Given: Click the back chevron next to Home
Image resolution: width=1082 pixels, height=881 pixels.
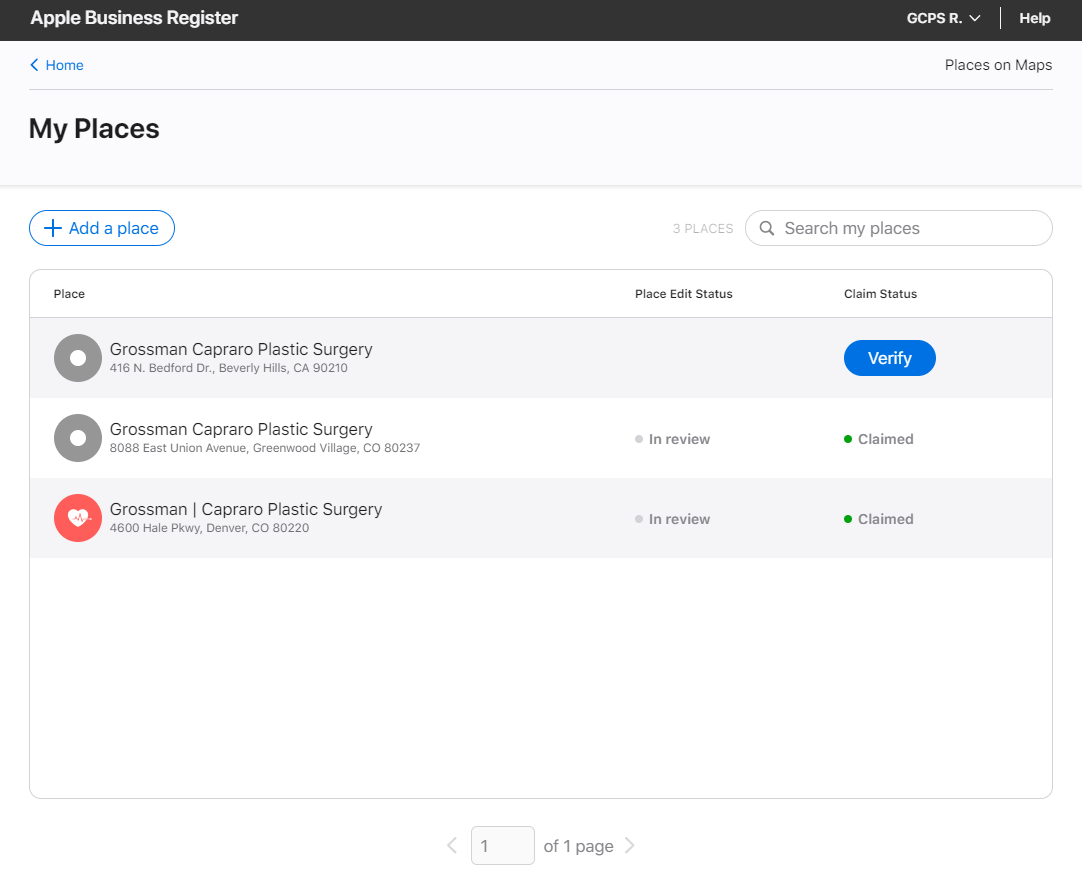Looking at the screenshot, I should pos(34,65).
